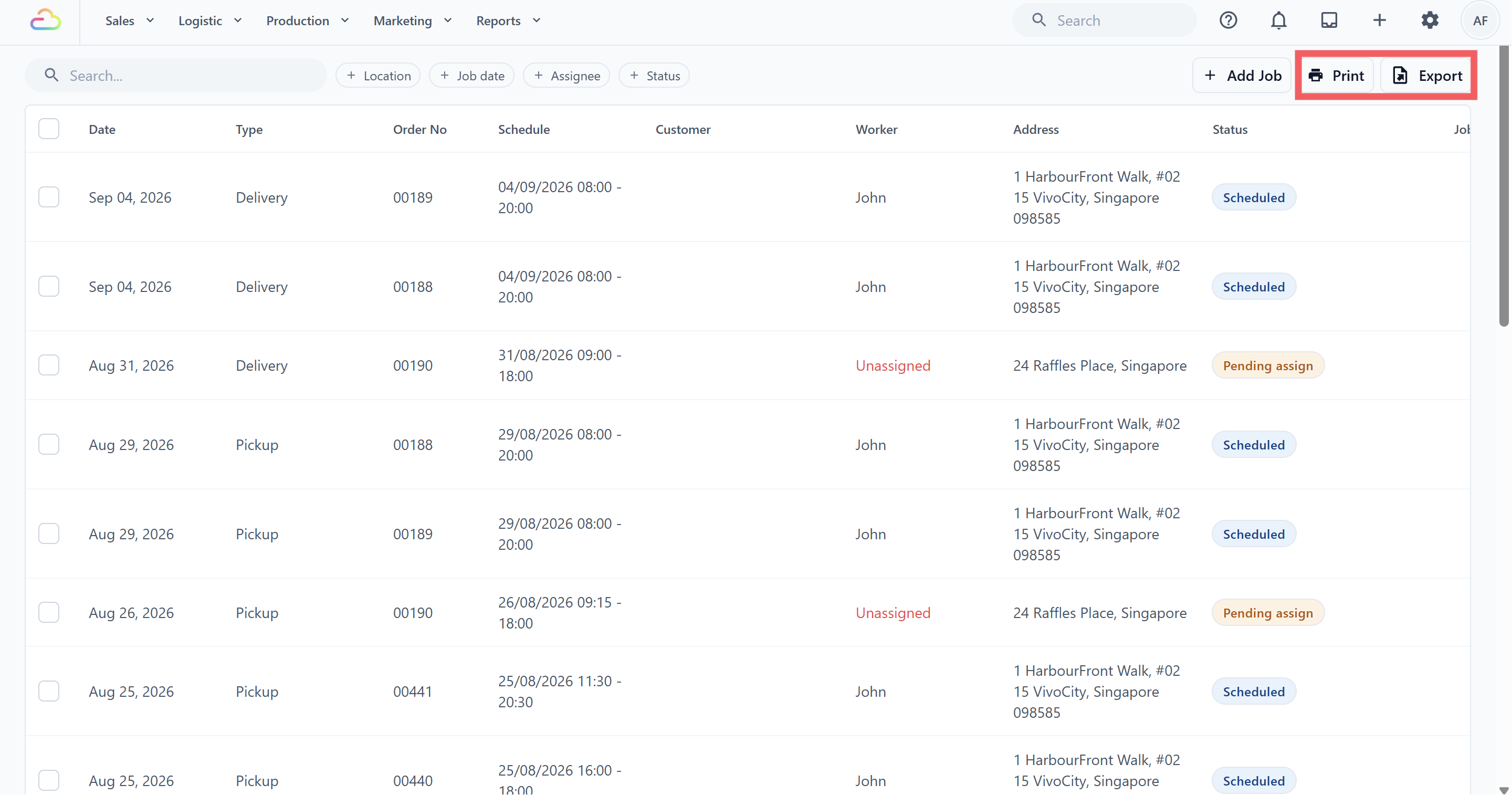Click the Worker column header
1512x795 pixels.
[x=876, y=129]
